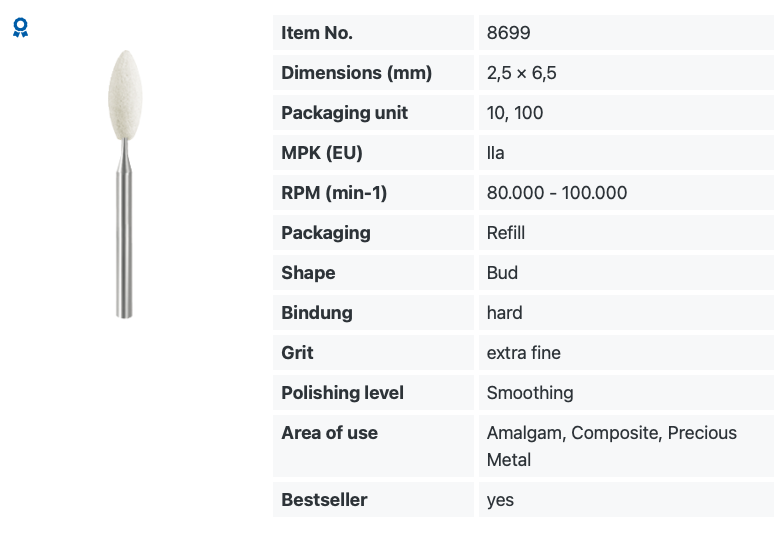Select the Bud shape value
Screen dimensions: 778x543
point(502,273)
